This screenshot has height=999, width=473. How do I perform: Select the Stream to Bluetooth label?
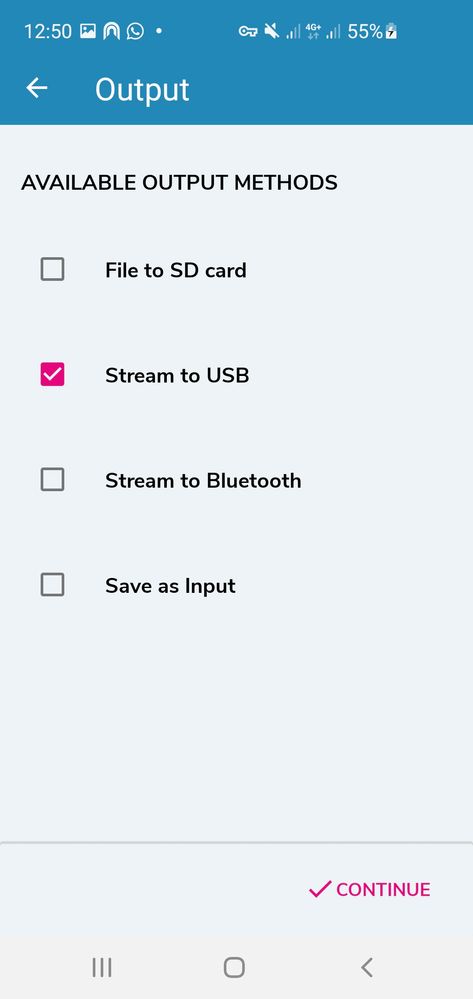pyautogui.click(x=203, y=480)
